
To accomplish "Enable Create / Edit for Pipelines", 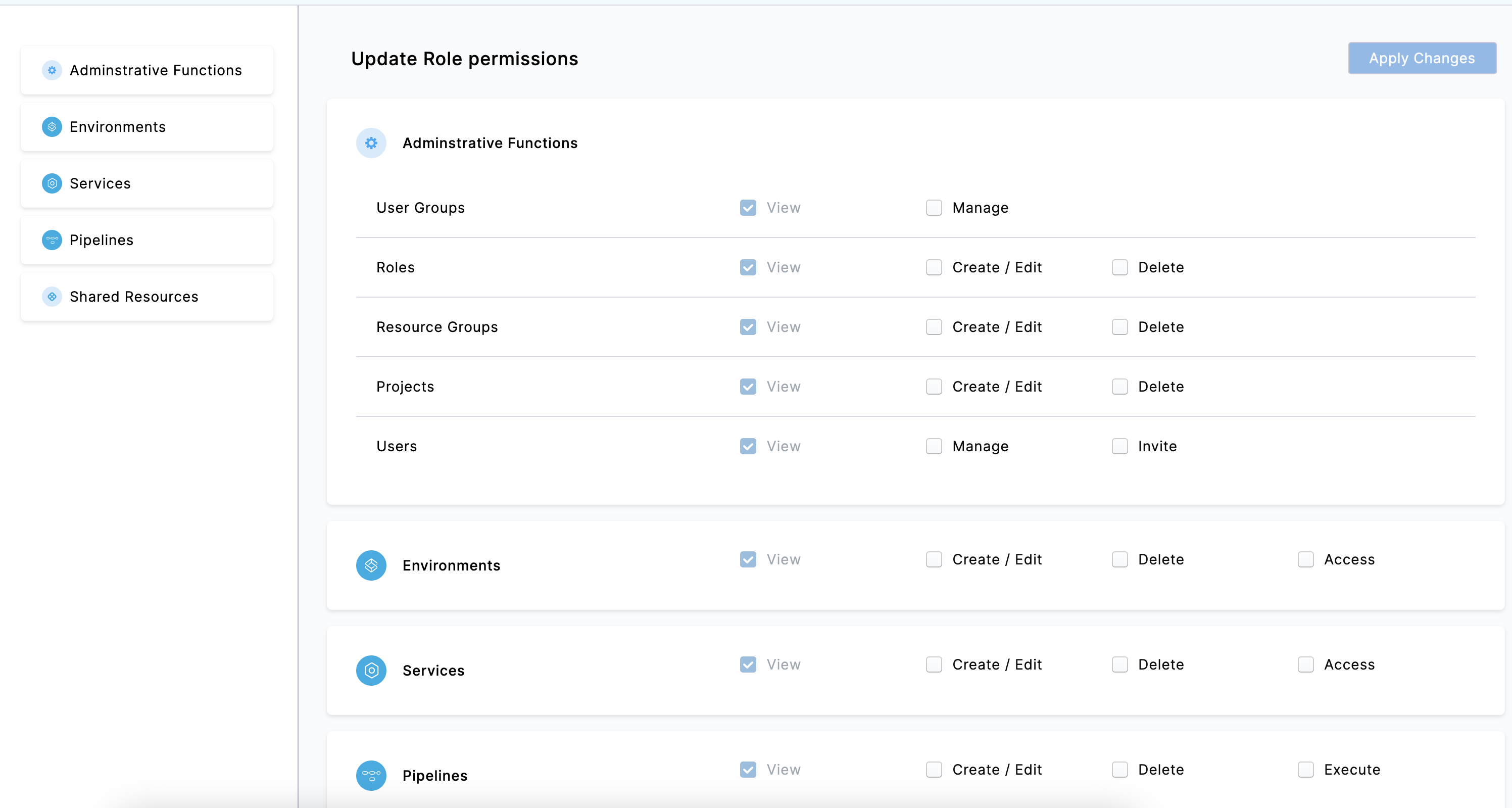I will [x=934, y=770].
